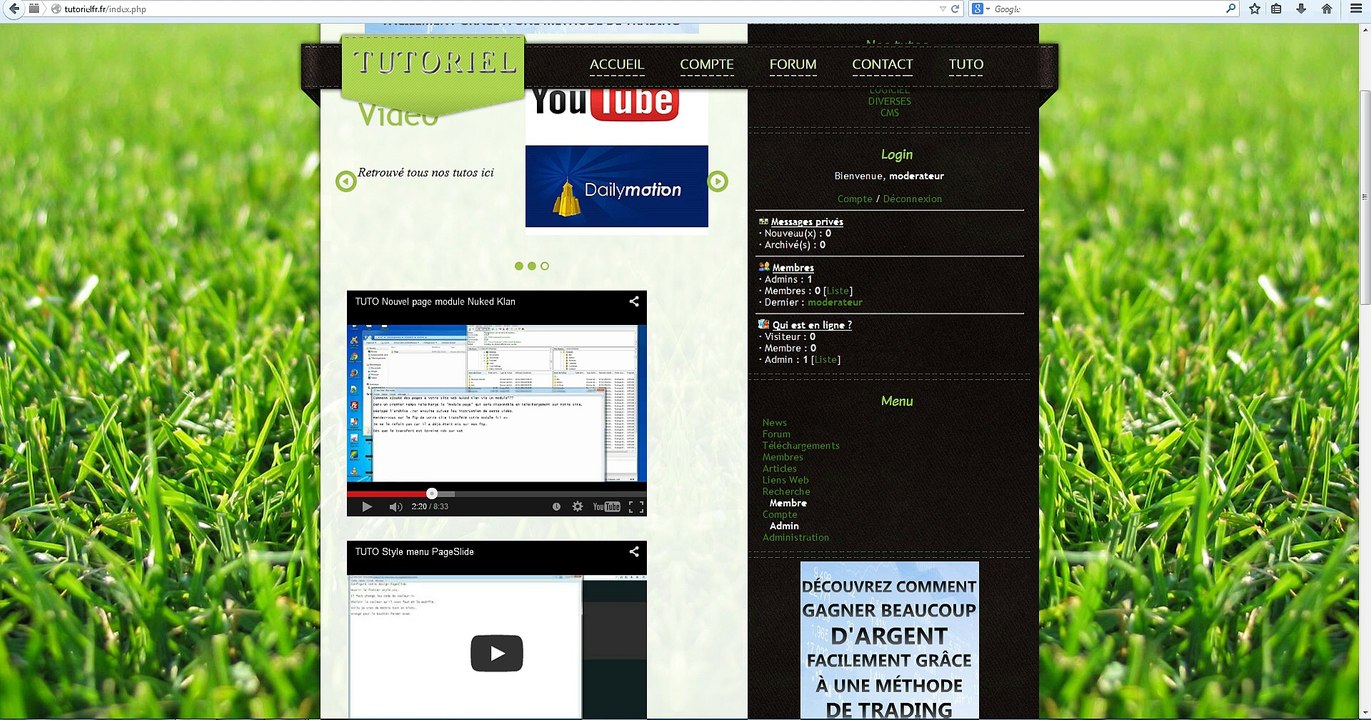
Task: Go back with the browser back arrow
Action: click(14, 8)
